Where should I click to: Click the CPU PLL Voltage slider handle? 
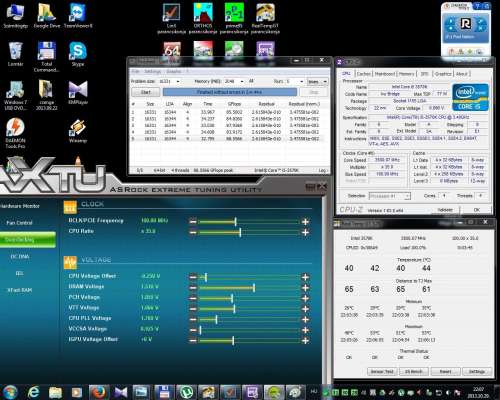[217, 320]
